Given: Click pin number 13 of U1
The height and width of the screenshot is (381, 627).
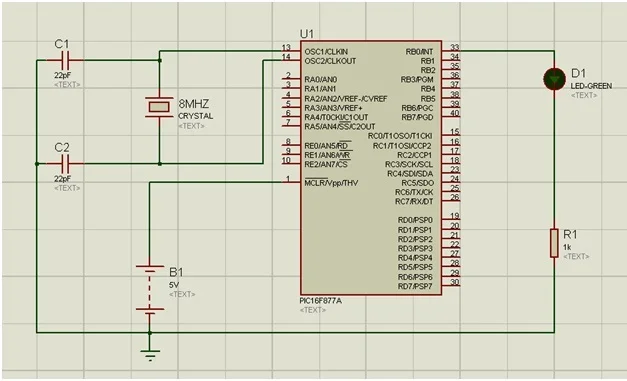Looking at the screenshot, I should [x=286, y=48].
